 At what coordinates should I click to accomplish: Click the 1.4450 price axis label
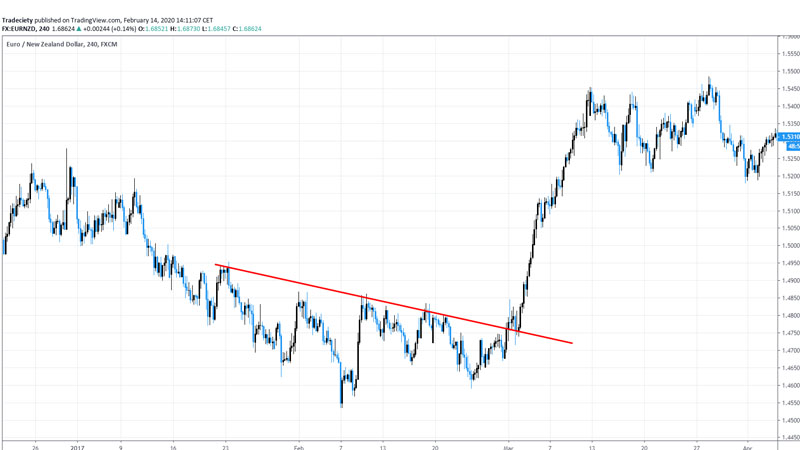click(x=791, y=438)
